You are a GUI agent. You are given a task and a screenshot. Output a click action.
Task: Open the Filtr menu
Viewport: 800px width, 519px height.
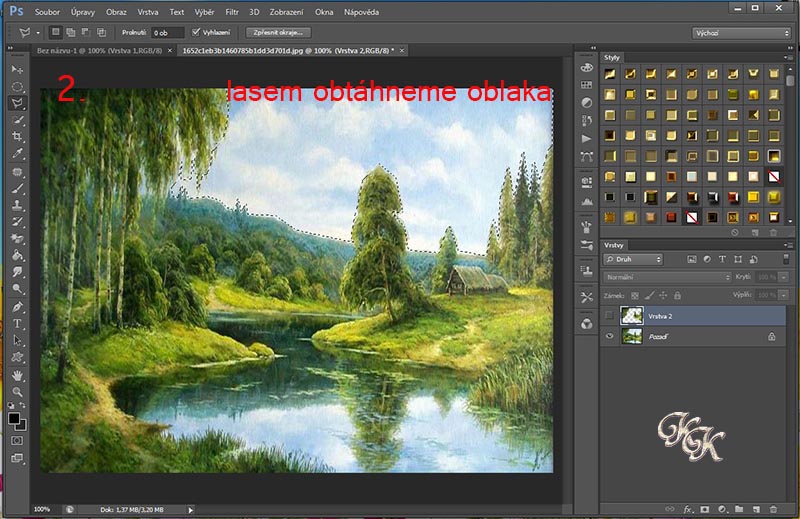point(232,12)
